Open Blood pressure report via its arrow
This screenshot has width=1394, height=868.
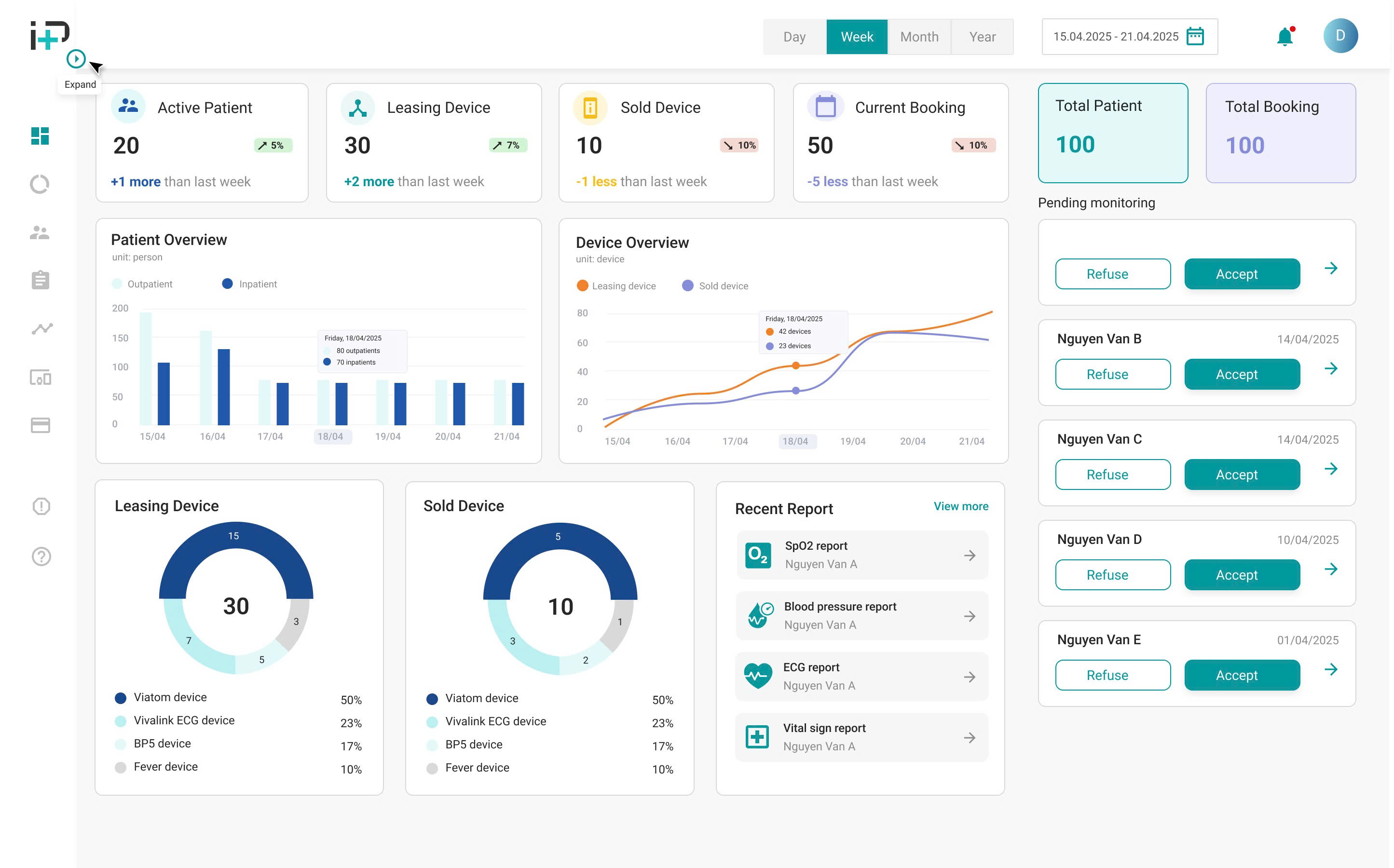coord(969,616)
